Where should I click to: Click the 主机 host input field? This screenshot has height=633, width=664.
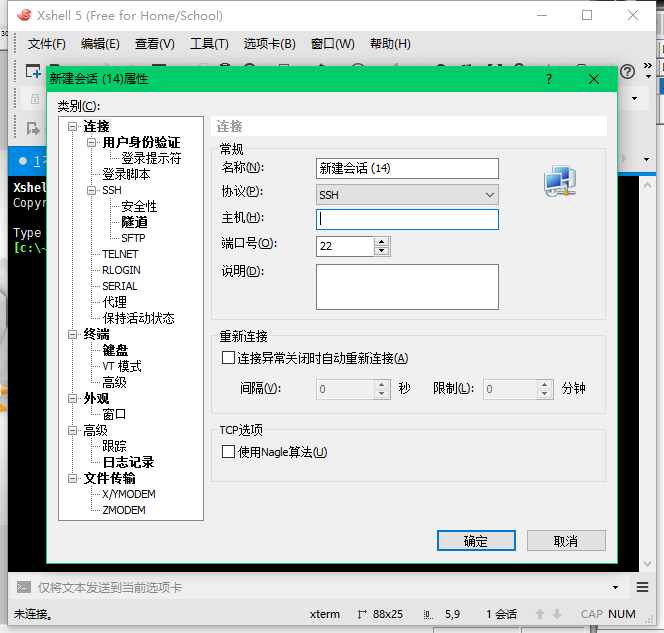407,219
